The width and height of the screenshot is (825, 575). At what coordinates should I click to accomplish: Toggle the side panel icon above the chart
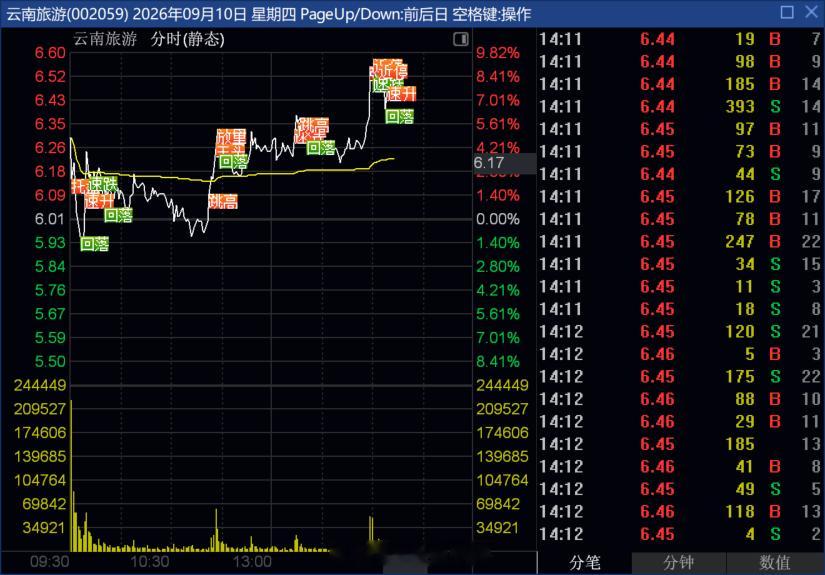pyautogui.click(x=460, y=39)
